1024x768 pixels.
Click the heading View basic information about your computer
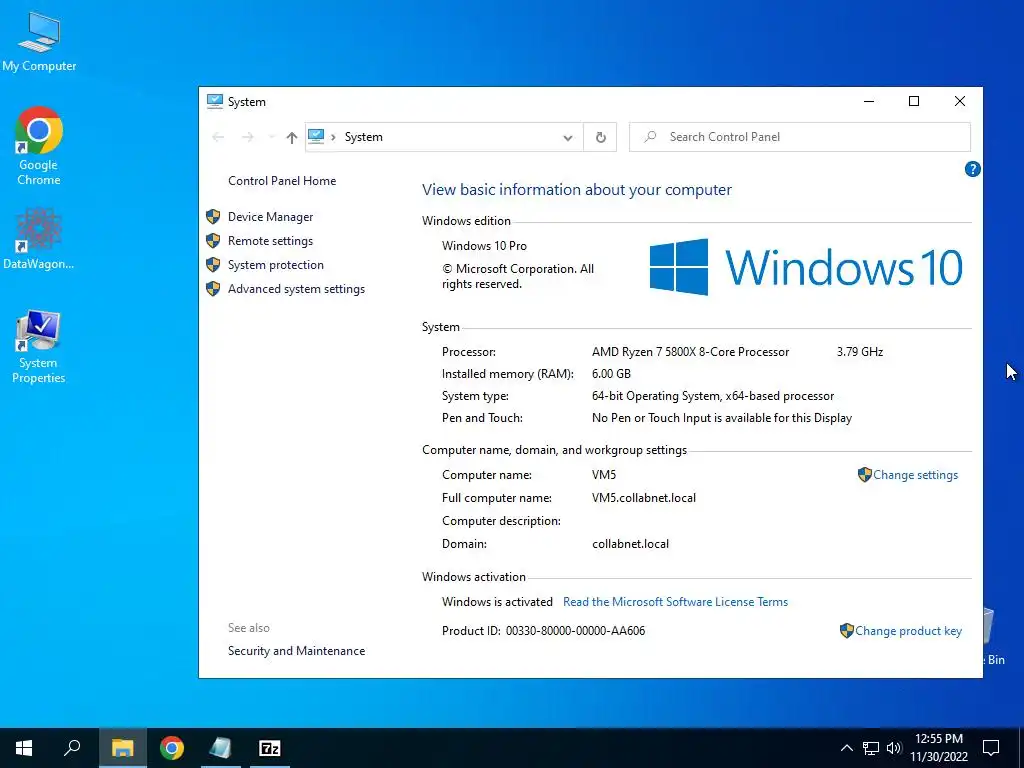click(x=577, y=189)
